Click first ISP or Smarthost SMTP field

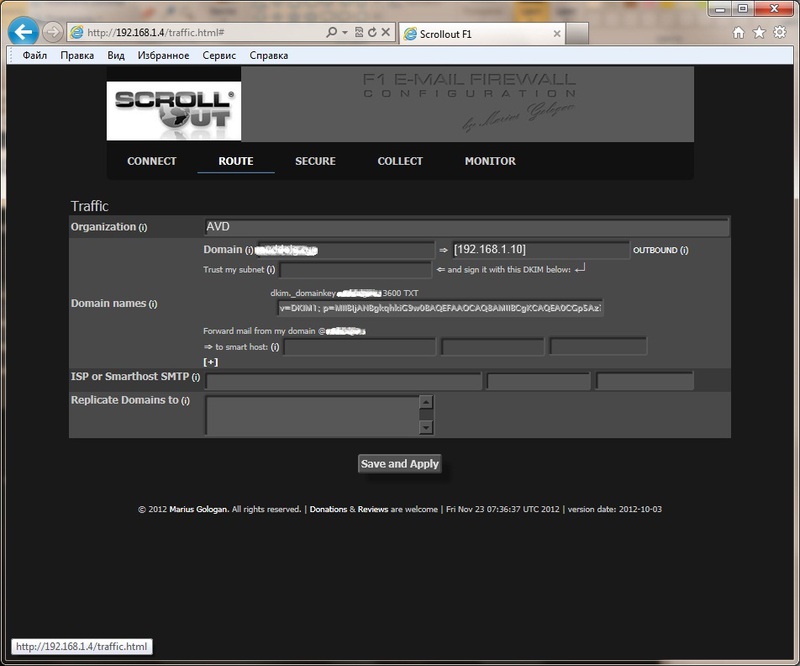pyautogui.click(x=343, y=381)
